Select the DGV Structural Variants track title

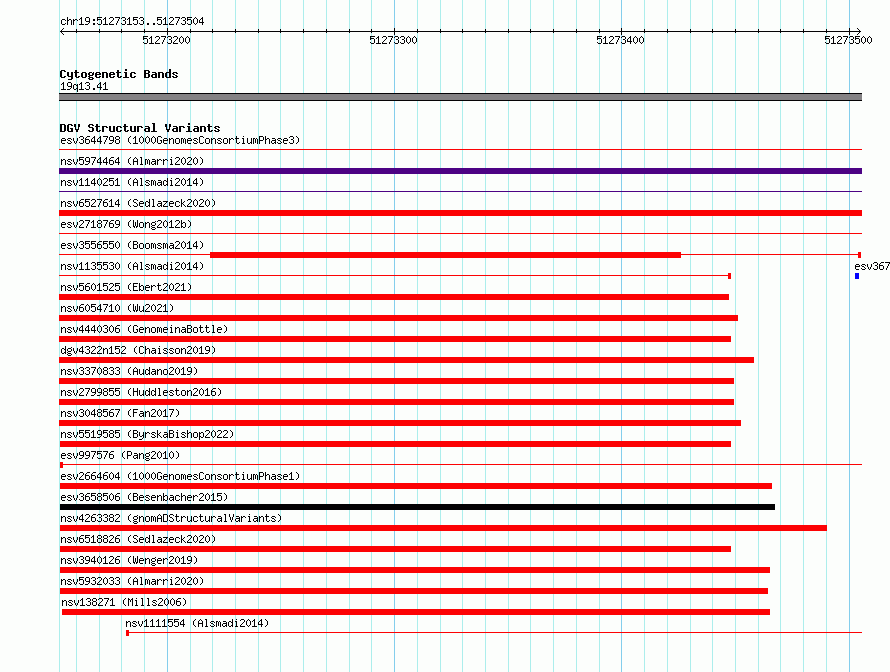point(140,128)
